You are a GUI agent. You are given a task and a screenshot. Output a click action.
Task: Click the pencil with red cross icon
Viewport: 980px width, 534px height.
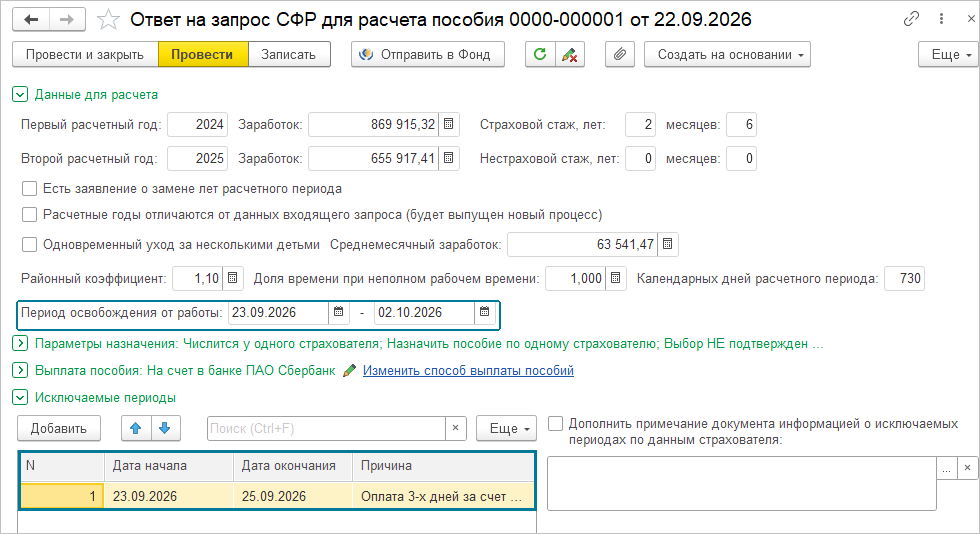(569, 54)
